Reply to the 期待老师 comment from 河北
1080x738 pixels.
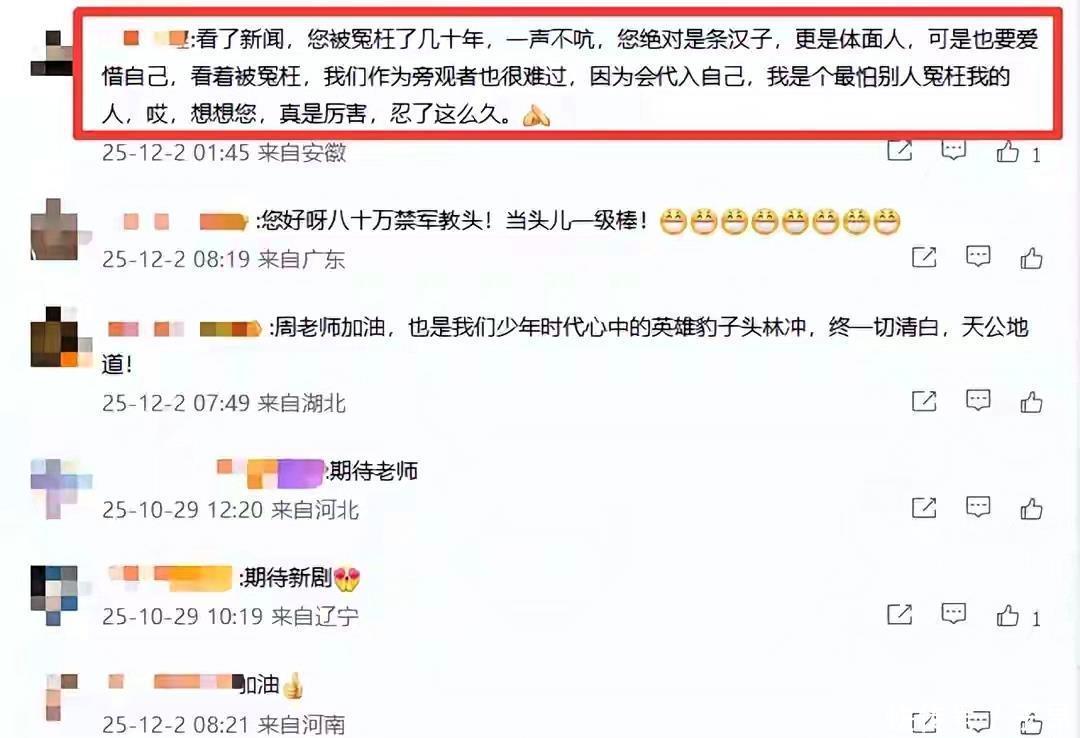(x=978, y=506)
